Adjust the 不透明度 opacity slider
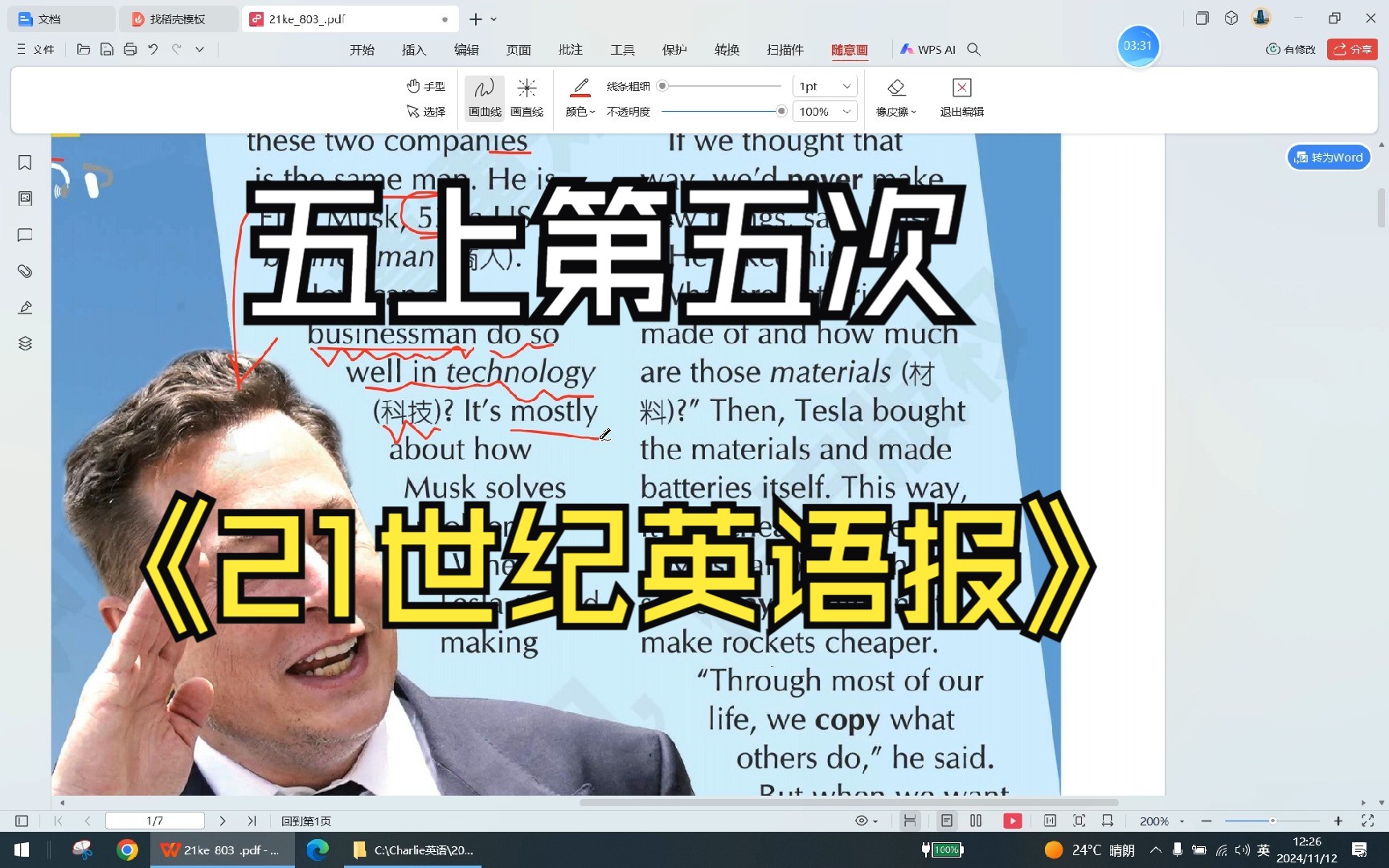 [723, 111]
